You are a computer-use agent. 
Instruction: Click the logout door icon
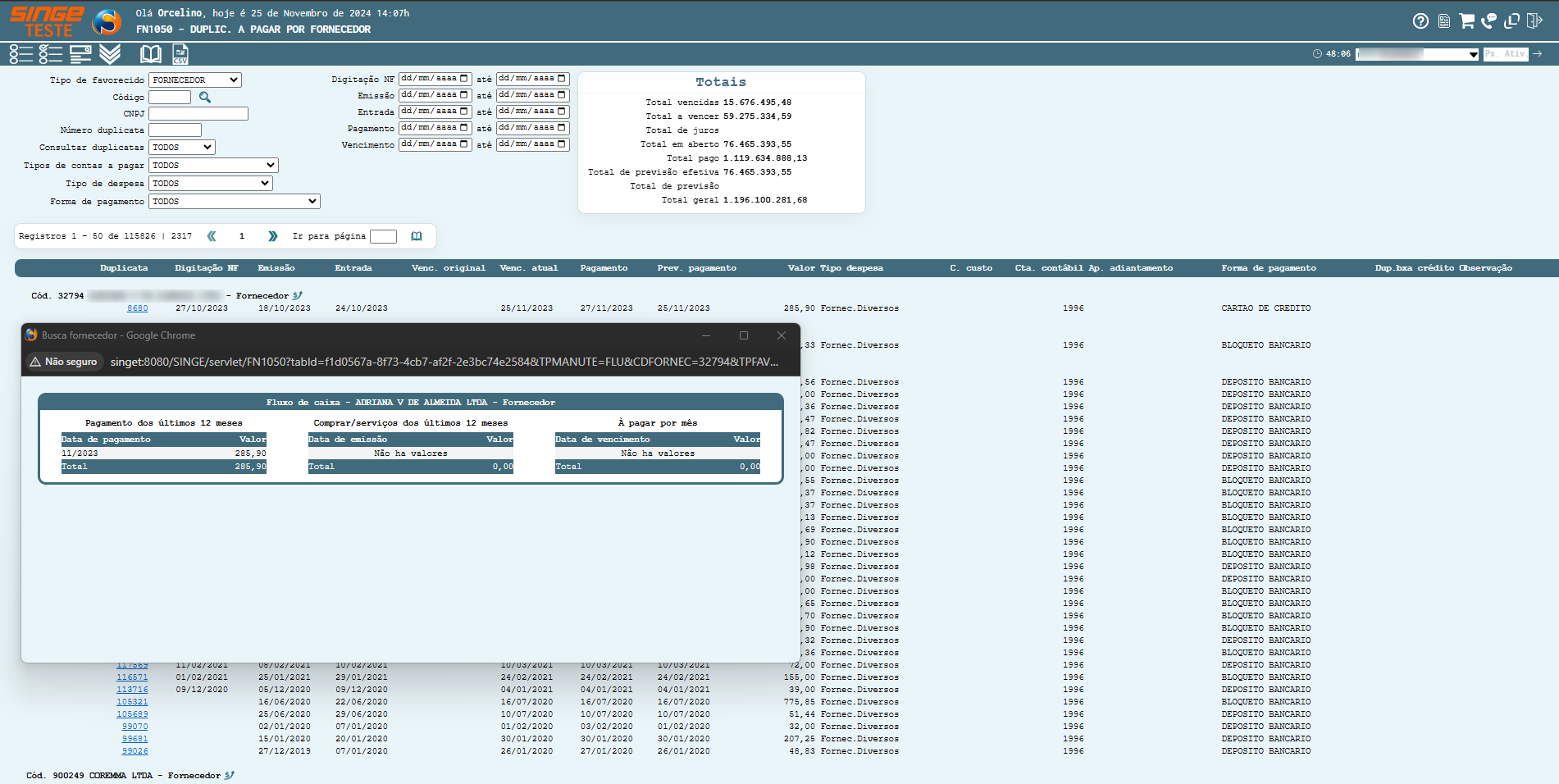(x=1534, y=21)
